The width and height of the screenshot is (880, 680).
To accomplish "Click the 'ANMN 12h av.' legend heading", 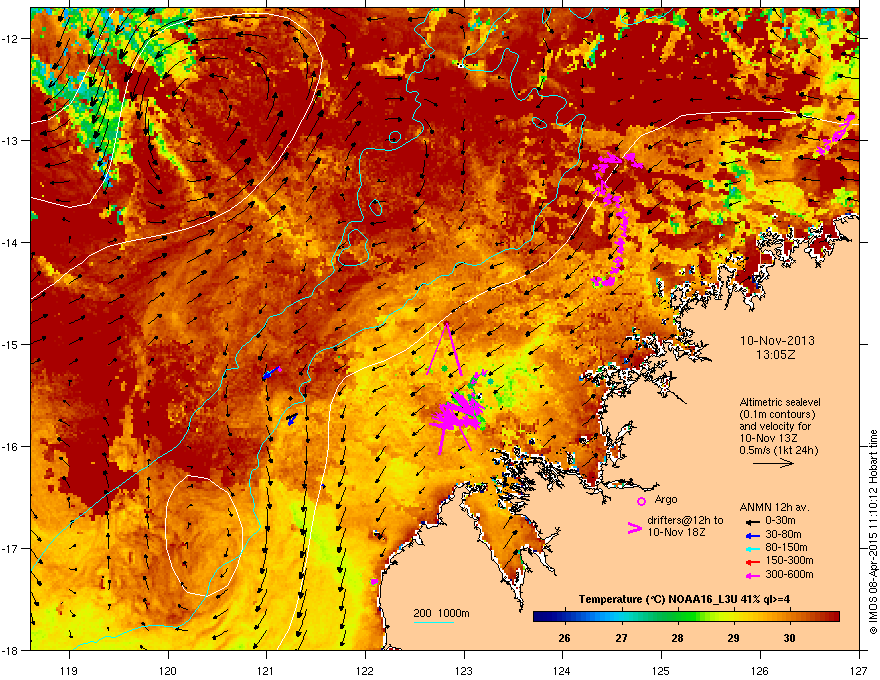I will (774, 507).
